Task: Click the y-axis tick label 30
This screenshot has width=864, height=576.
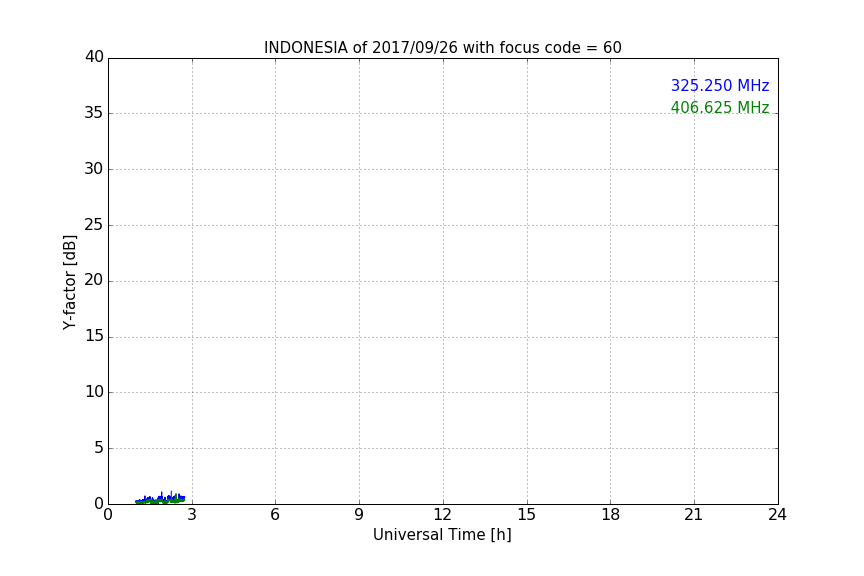Action: 94,169
